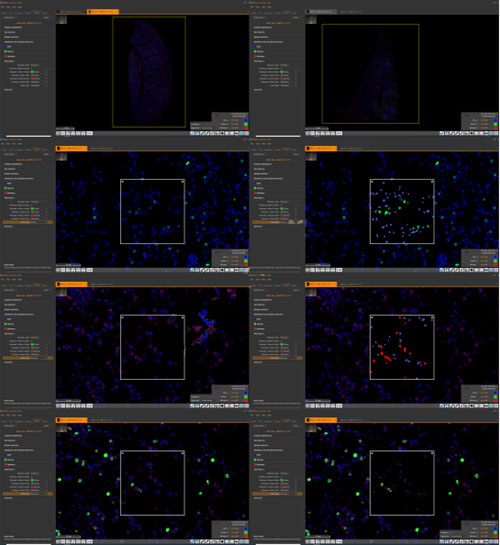Click pen annotation icon in toolbar under green-detected cells viewer
Image resolution: width=500 pixels, height=545 pixels.
coord(452,270)
